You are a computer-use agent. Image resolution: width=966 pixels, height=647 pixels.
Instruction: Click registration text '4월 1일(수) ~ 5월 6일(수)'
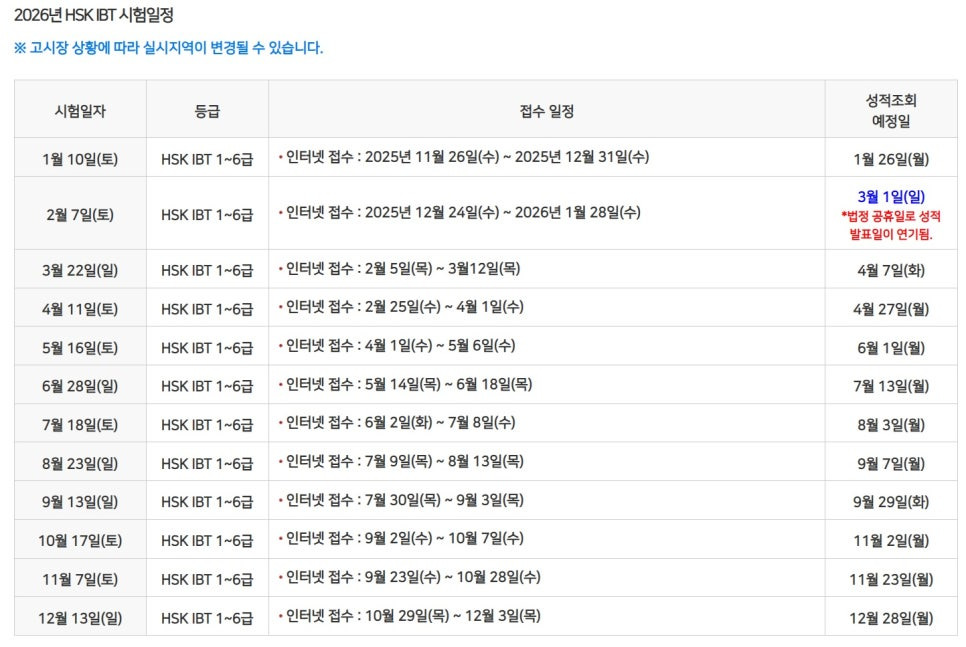(440, 346)
